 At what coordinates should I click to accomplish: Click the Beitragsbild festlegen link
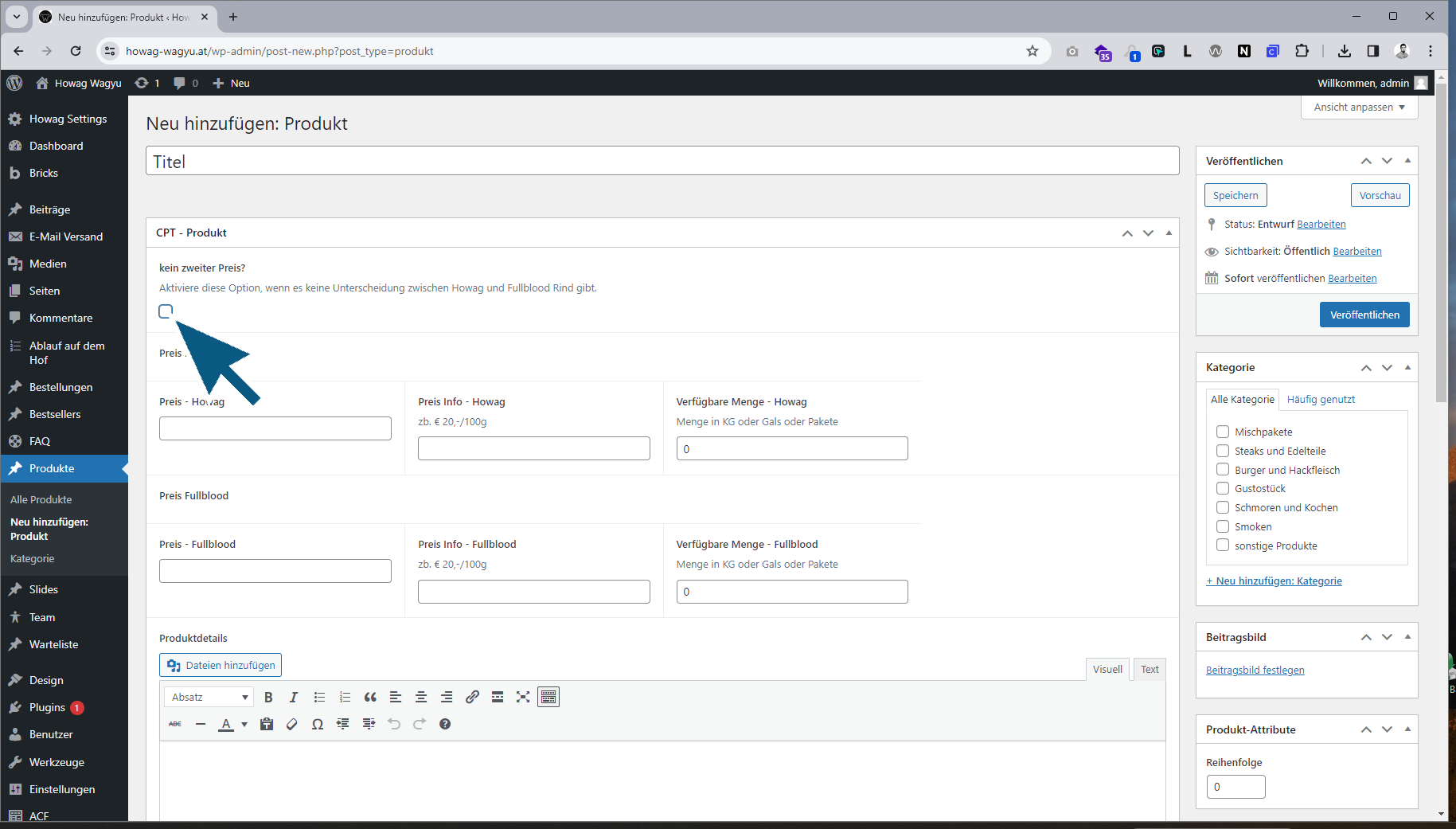tap(1255, 670)
